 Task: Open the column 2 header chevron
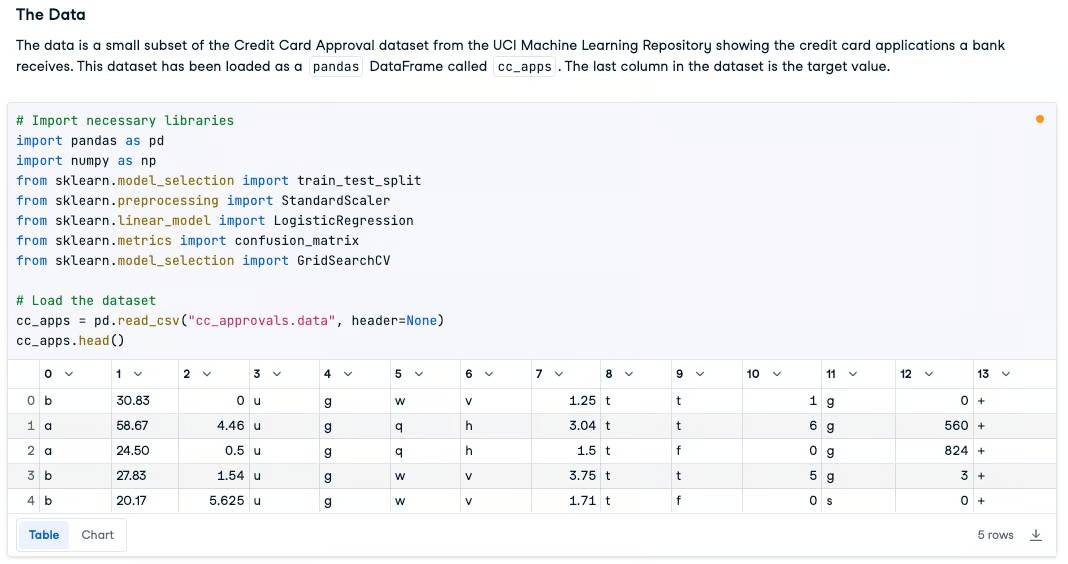tap(206, 374)
